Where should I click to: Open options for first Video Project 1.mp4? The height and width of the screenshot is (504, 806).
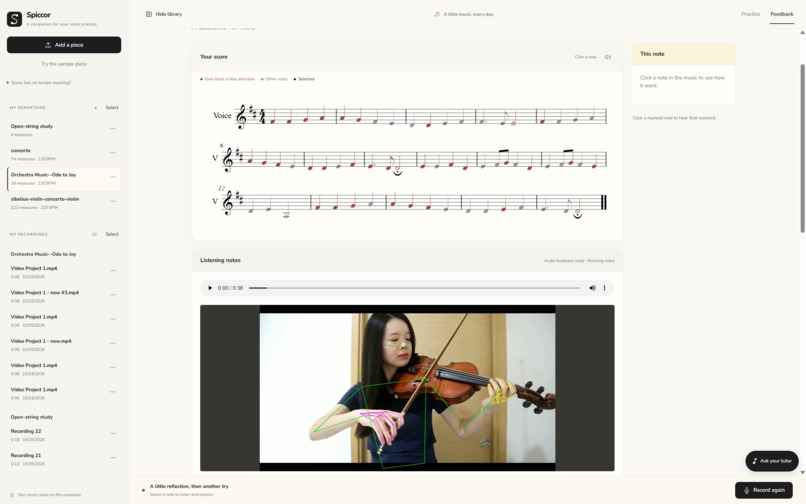(113, 271)
